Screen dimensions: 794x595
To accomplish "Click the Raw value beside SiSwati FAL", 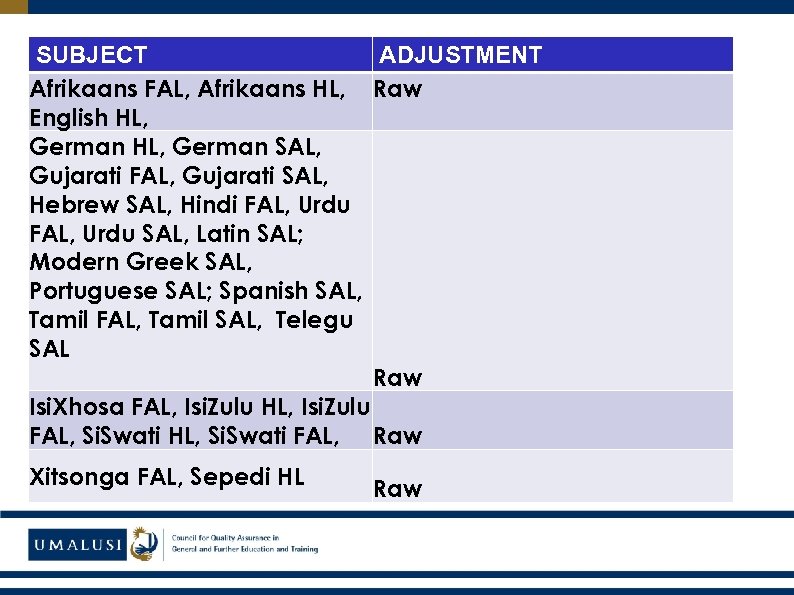I will (398, 436).
